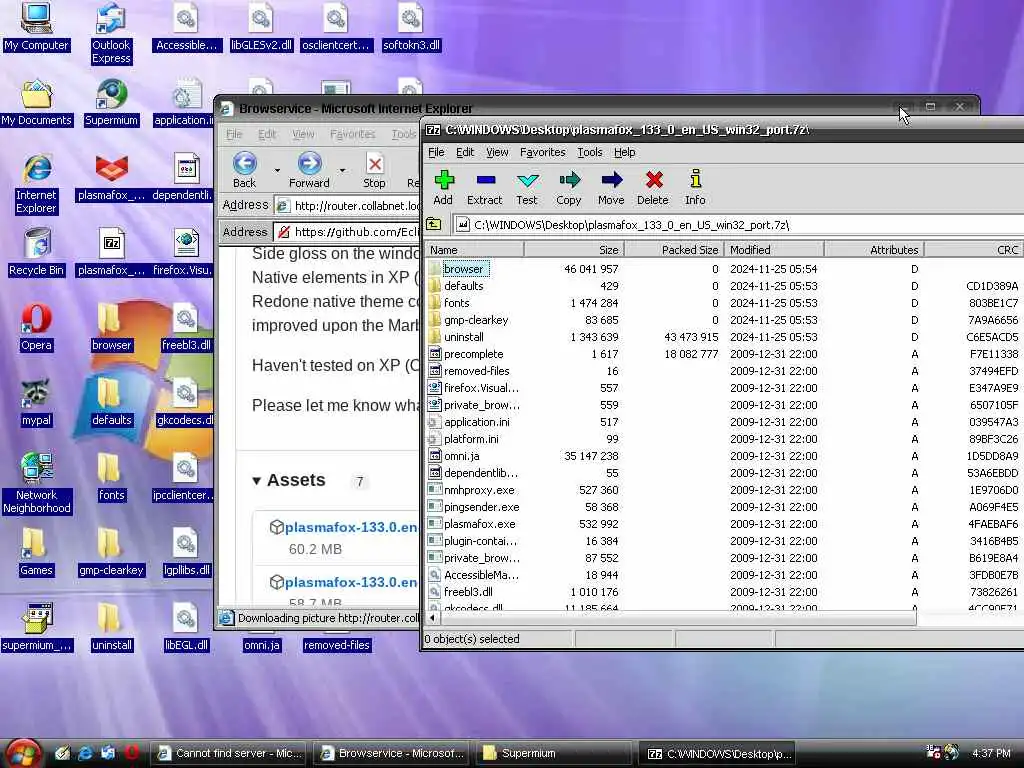Select the mypal desktop icon
The width and height of the screenshot is (1024, 768).
pos(36,402)
